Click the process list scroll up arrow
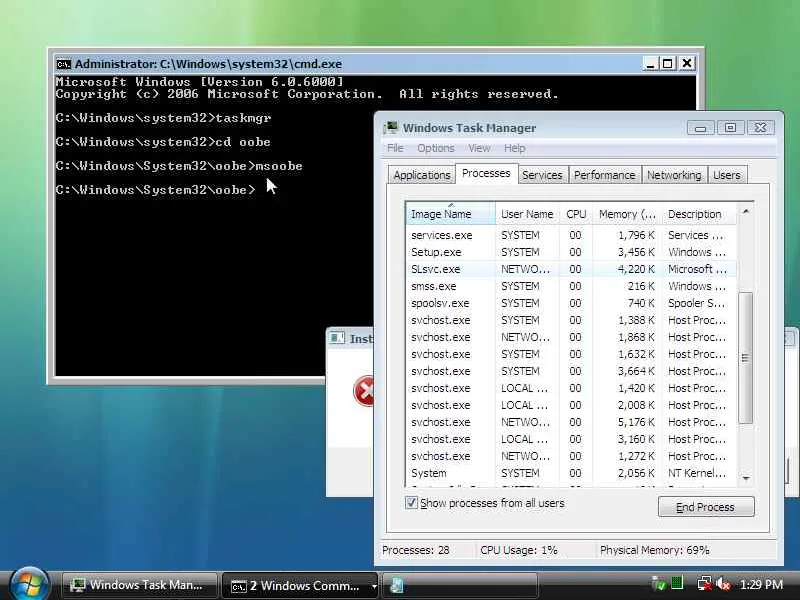800x600 pixels. tap(745, 211)
